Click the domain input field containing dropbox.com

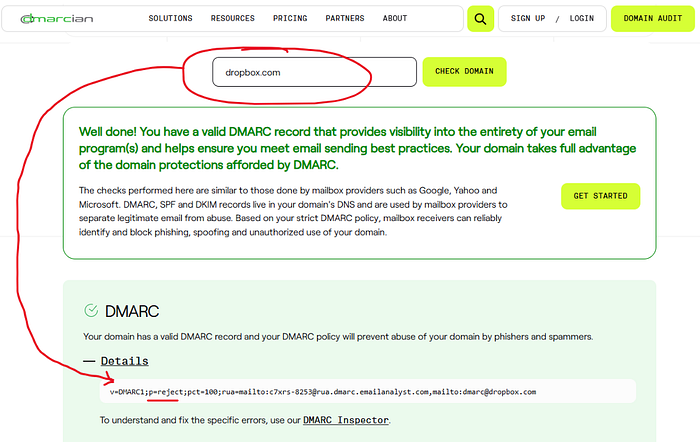click(x=314, y=72)
